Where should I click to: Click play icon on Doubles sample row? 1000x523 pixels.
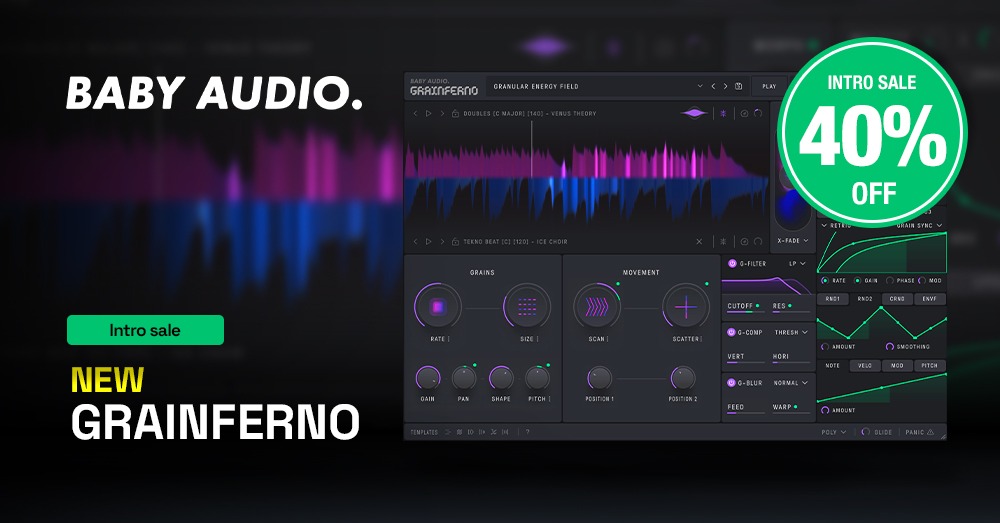coord(429,114)
